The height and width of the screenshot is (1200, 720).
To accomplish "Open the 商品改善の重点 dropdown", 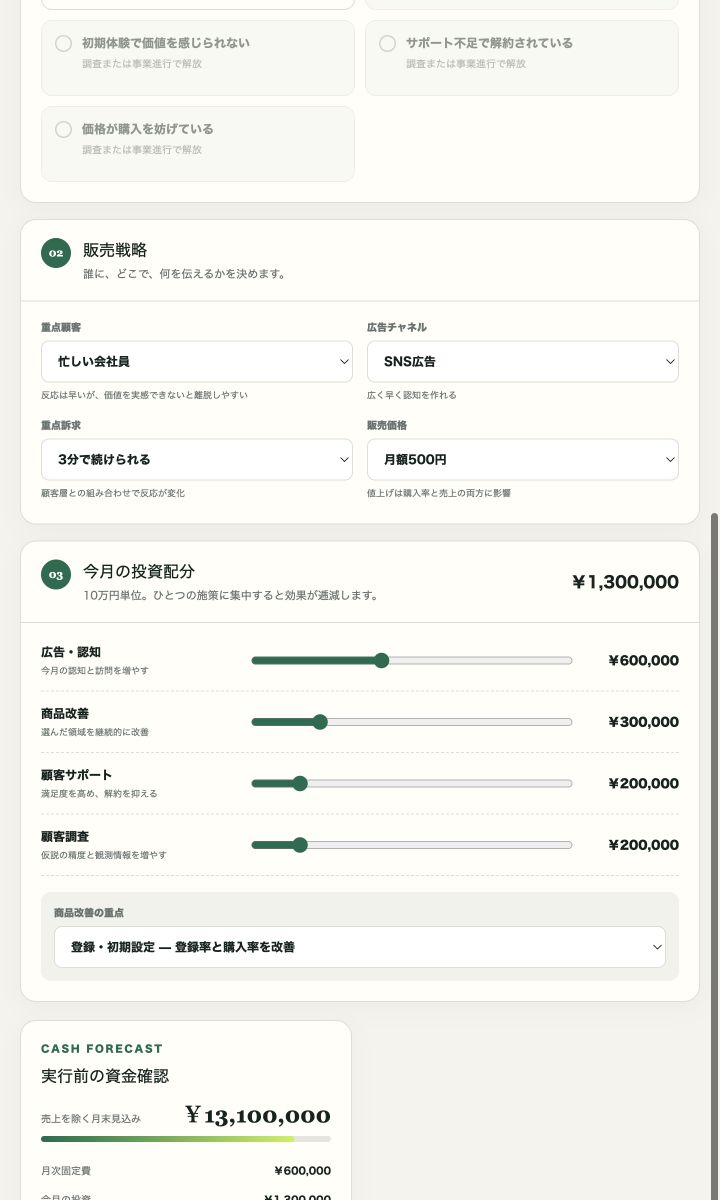I will (x=360, y=947).
